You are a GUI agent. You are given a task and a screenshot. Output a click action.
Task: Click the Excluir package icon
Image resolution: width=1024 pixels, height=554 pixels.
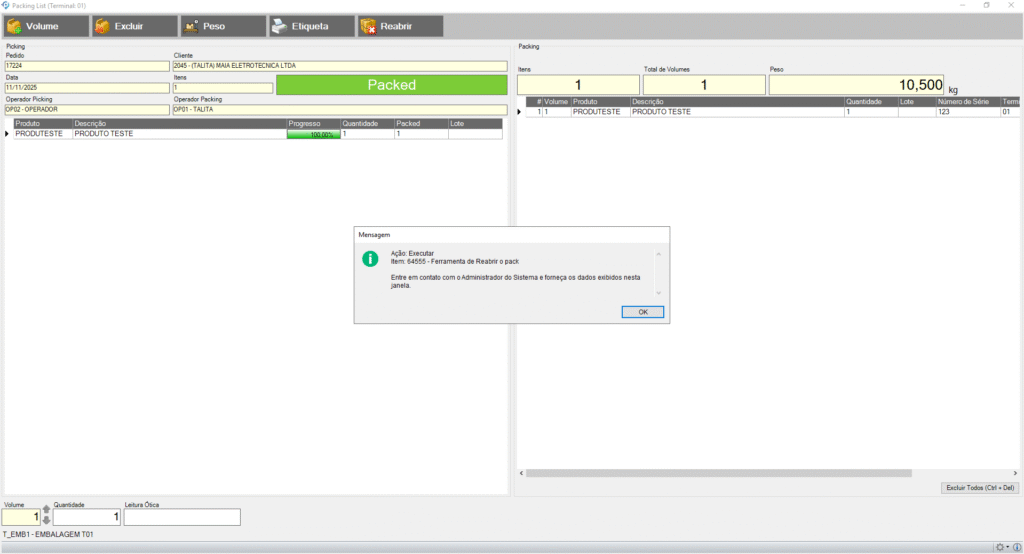click(x=102, y=26)
